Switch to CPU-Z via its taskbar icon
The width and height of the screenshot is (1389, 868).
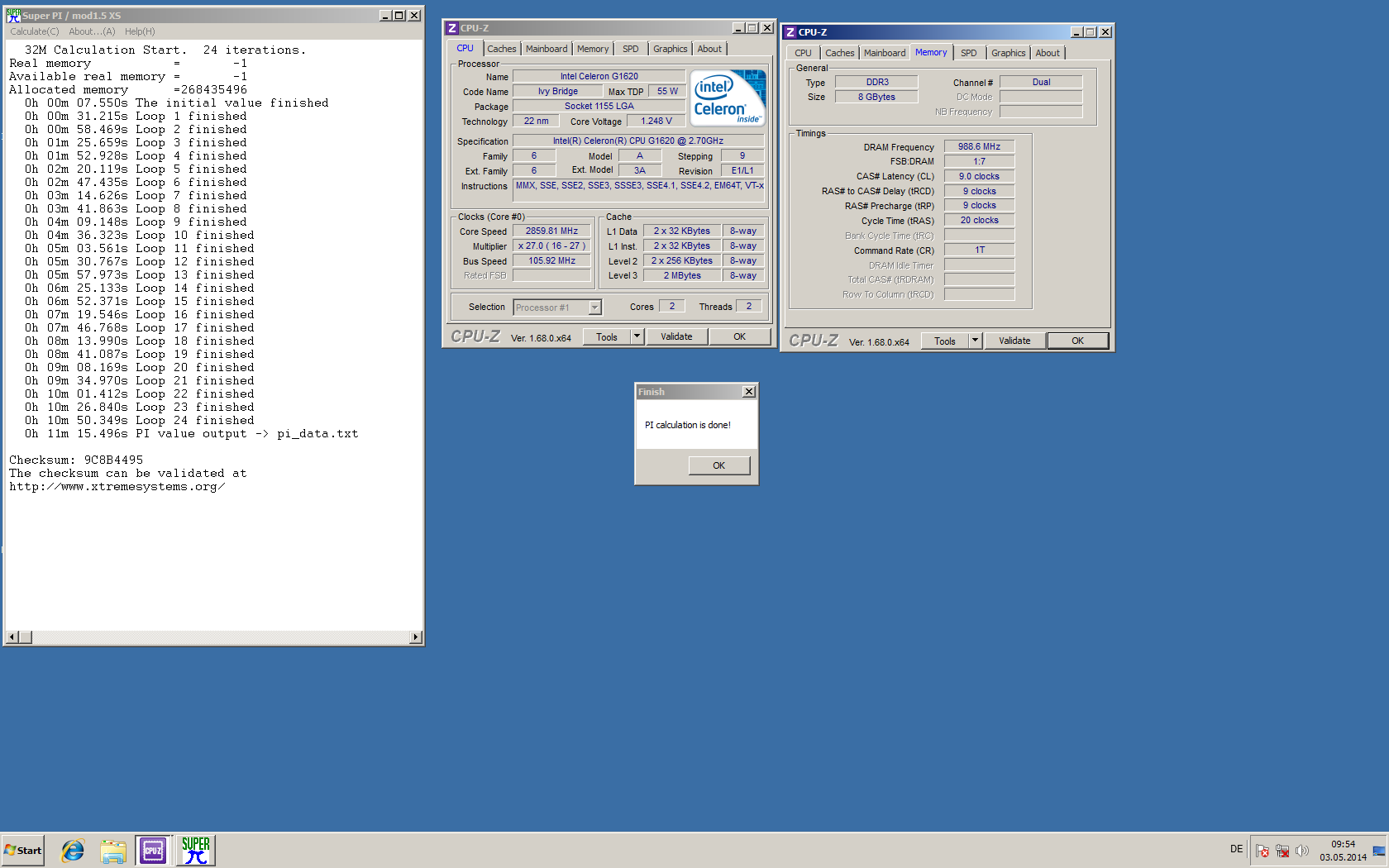coord(153,850)
